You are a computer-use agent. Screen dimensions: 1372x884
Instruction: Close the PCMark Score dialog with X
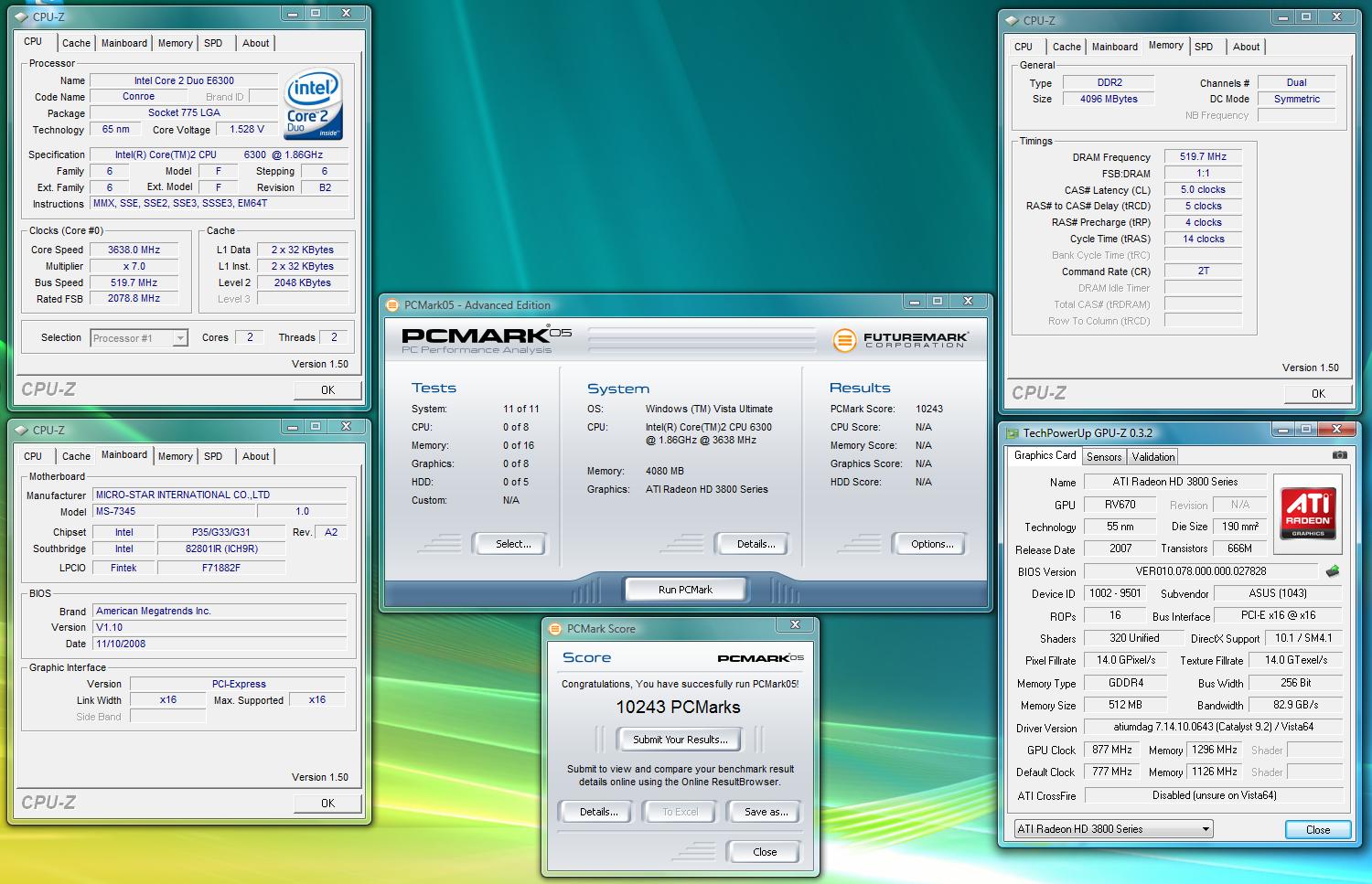[x=795, y=625]
